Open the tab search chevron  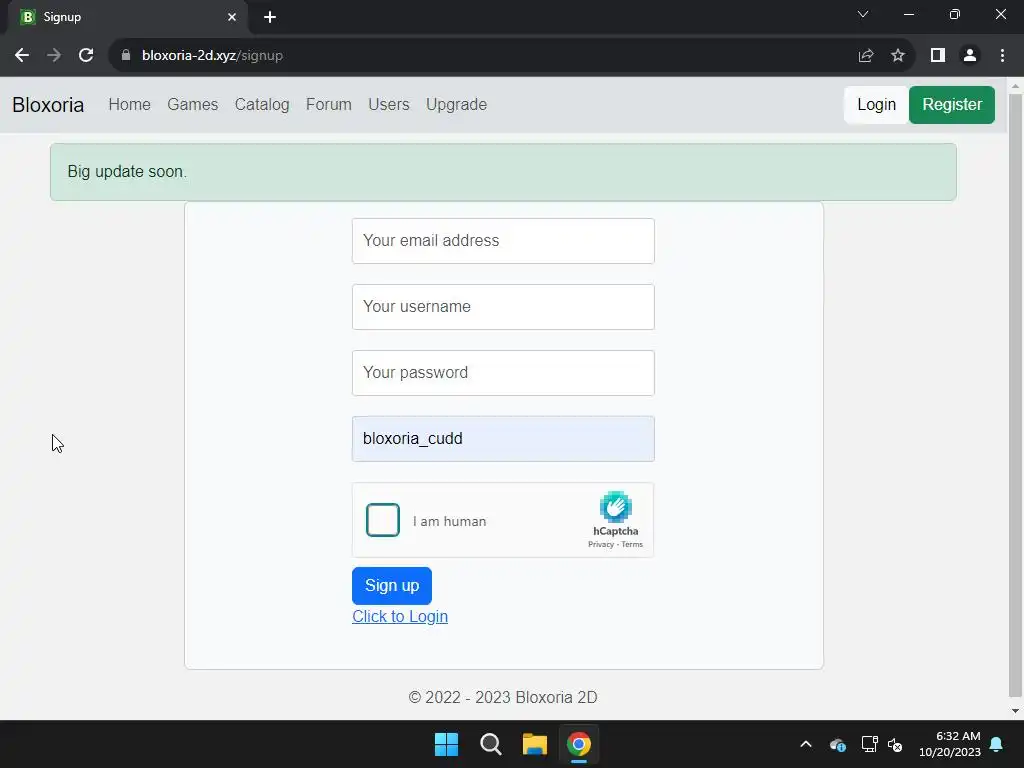(x=863, y=14)
